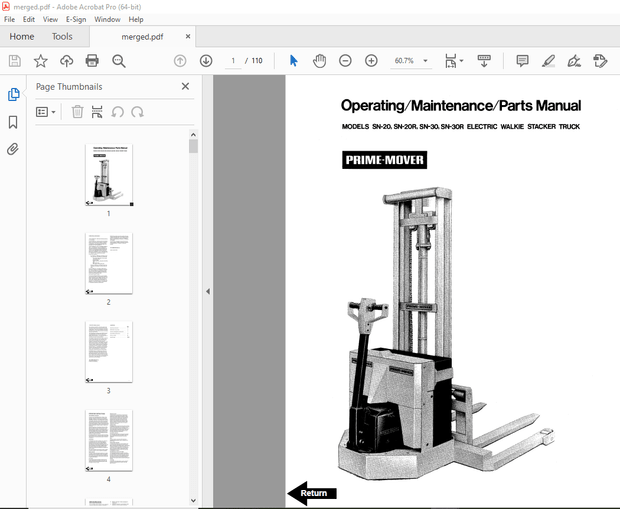The image size is (620, 509).
Task: Select page 2 thumbnail
Action: coord(109,263)
